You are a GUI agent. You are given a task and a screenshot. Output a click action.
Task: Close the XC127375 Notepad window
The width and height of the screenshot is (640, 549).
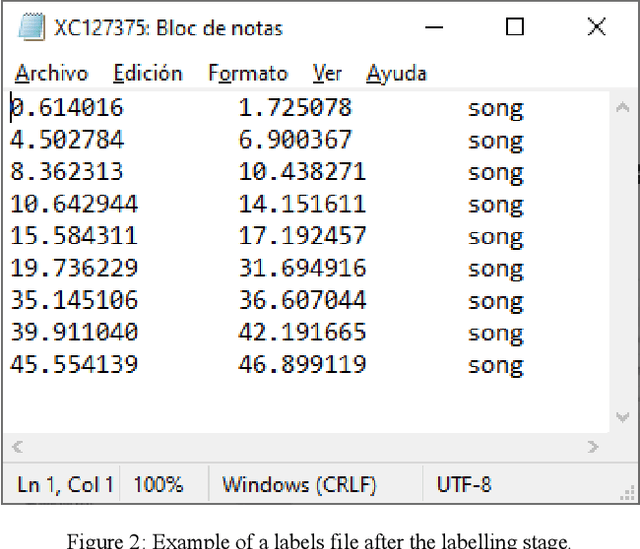[596, 28]
